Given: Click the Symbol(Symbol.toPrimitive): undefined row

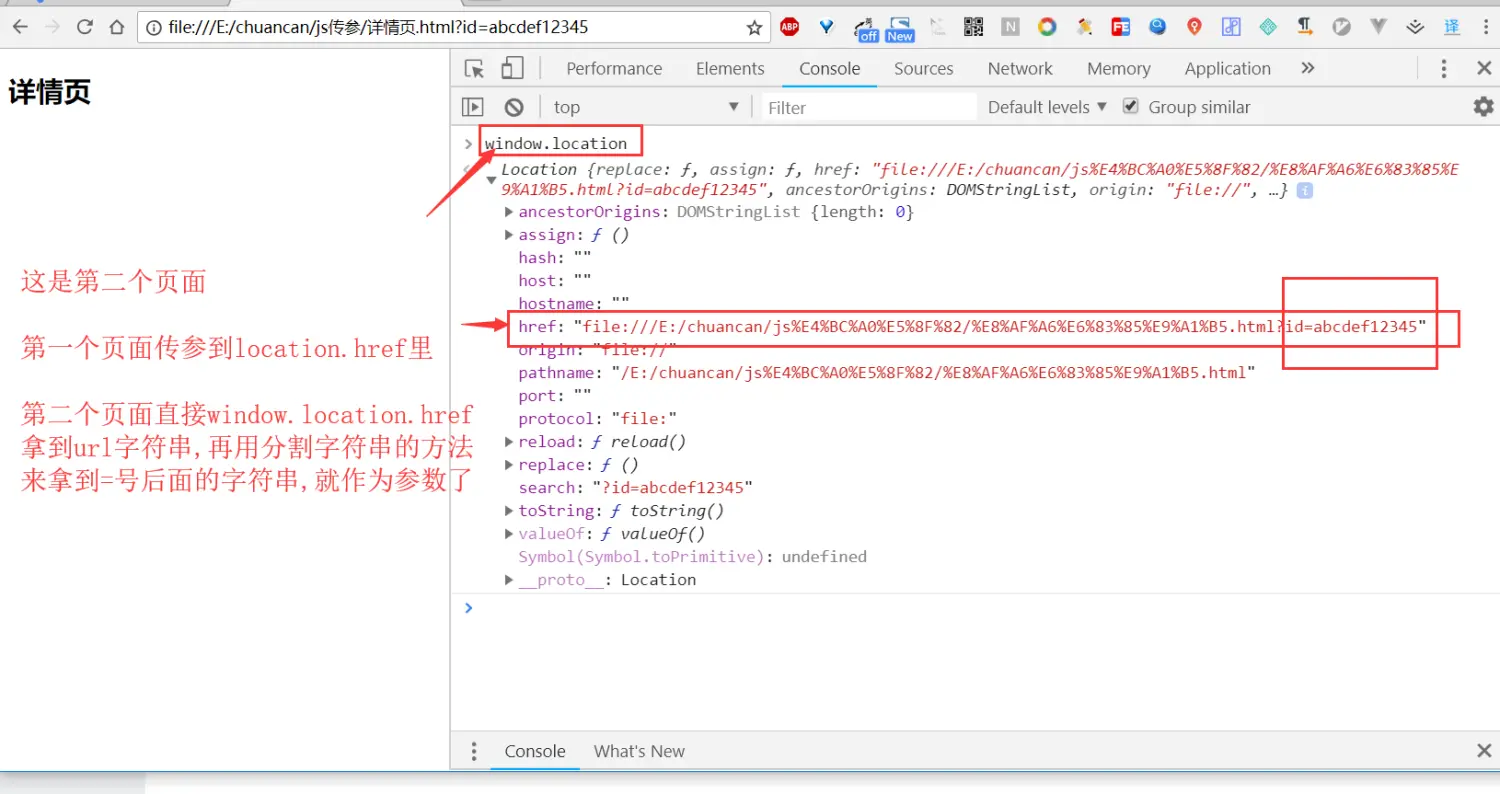Looking at the screenshot, I should click(692, 556).
